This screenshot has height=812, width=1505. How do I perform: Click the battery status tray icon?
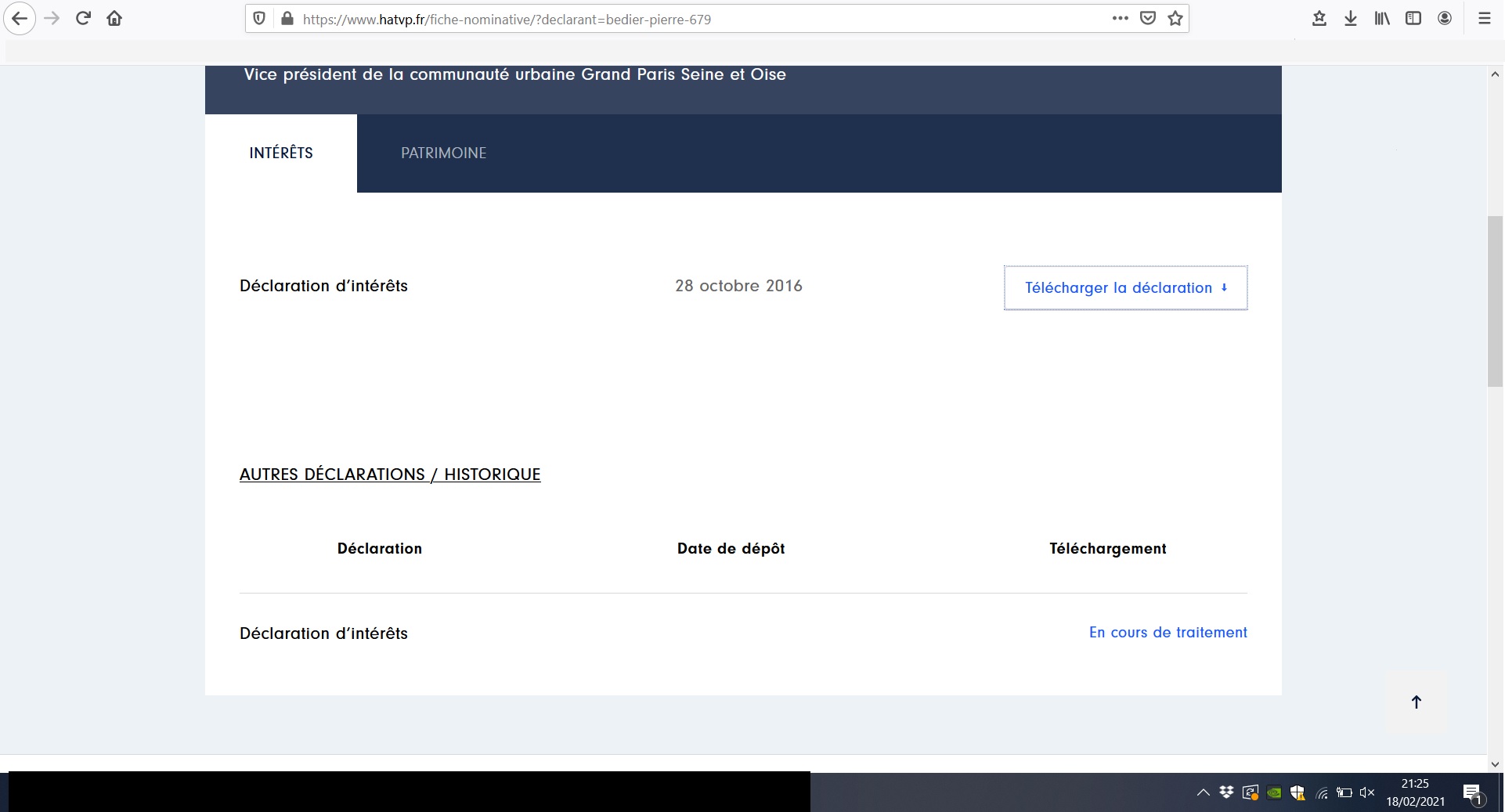[x=1344, y=792]
